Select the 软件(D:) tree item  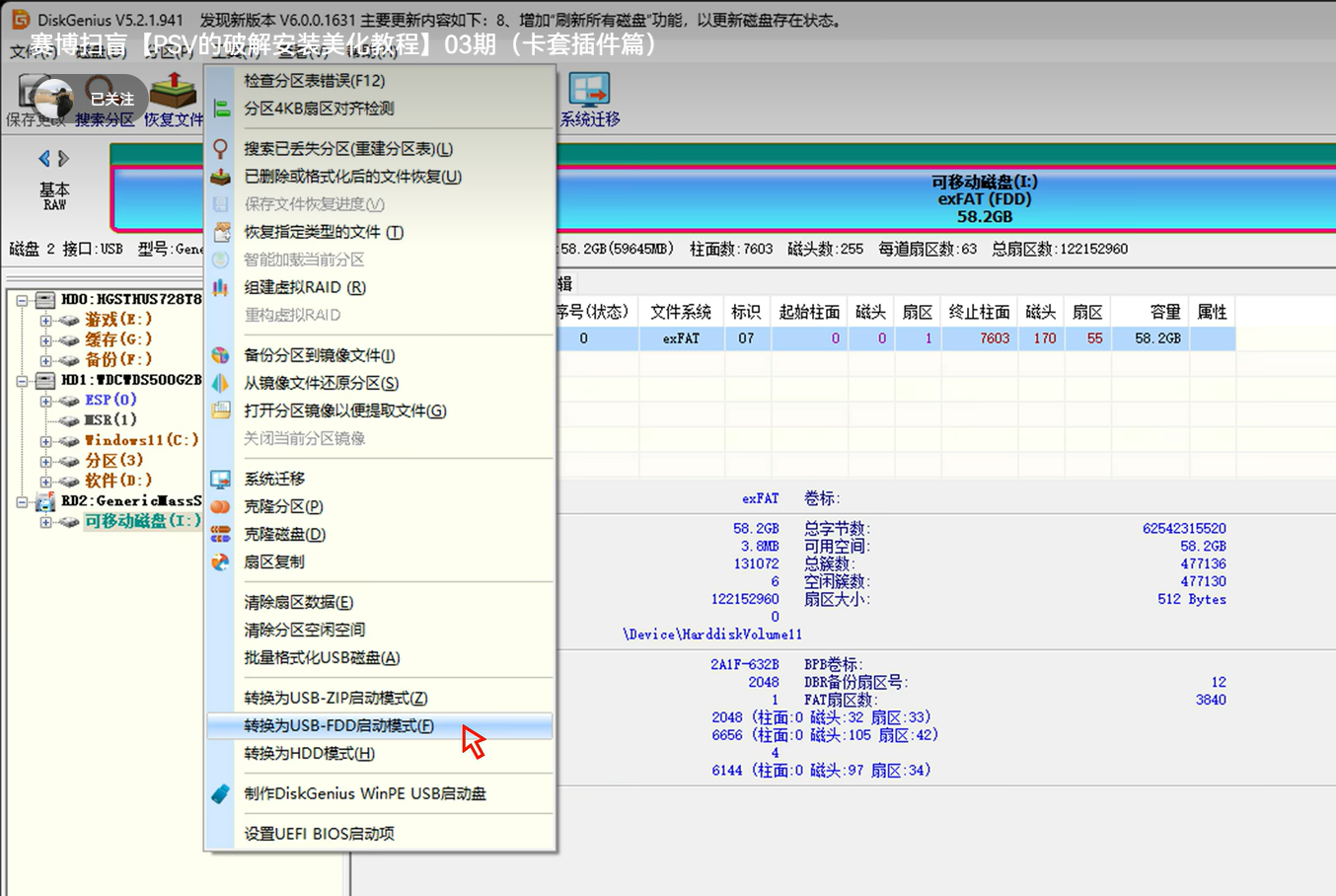coord(118,481)
